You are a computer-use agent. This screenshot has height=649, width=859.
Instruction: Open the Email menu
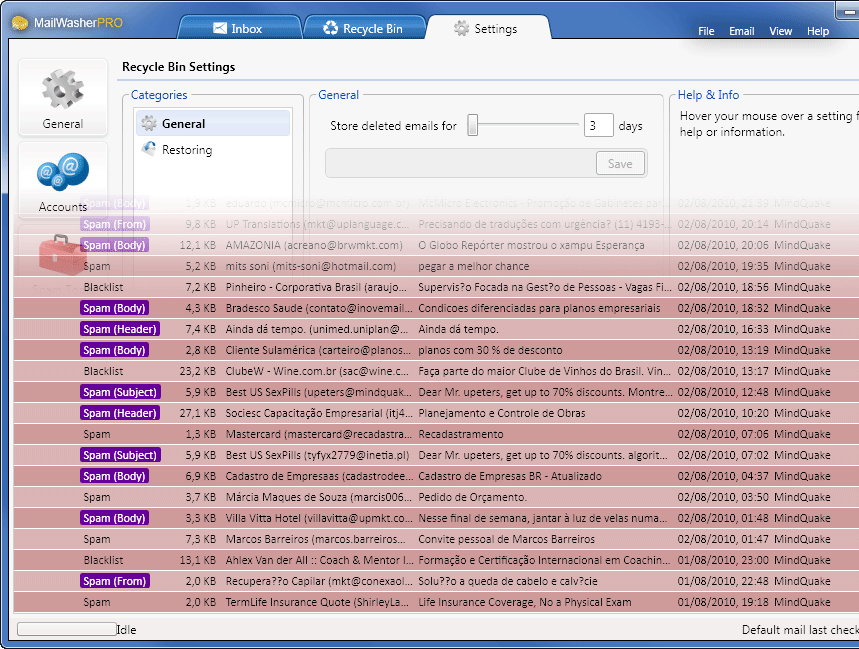click(x=741, y=31)
